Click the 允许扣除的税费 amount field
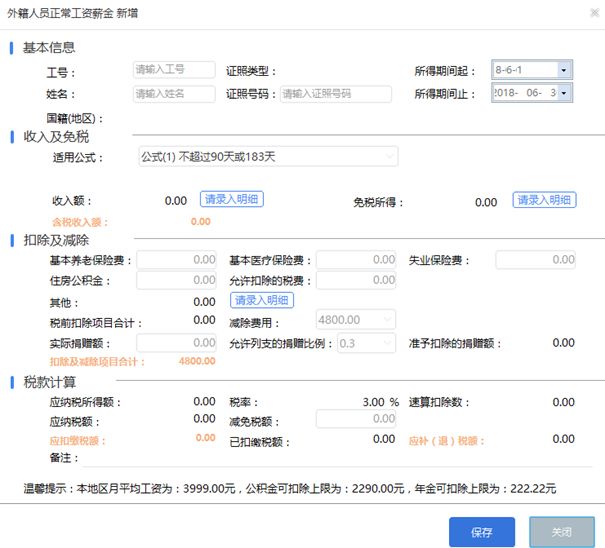605x548 pixels. (356, 280)
